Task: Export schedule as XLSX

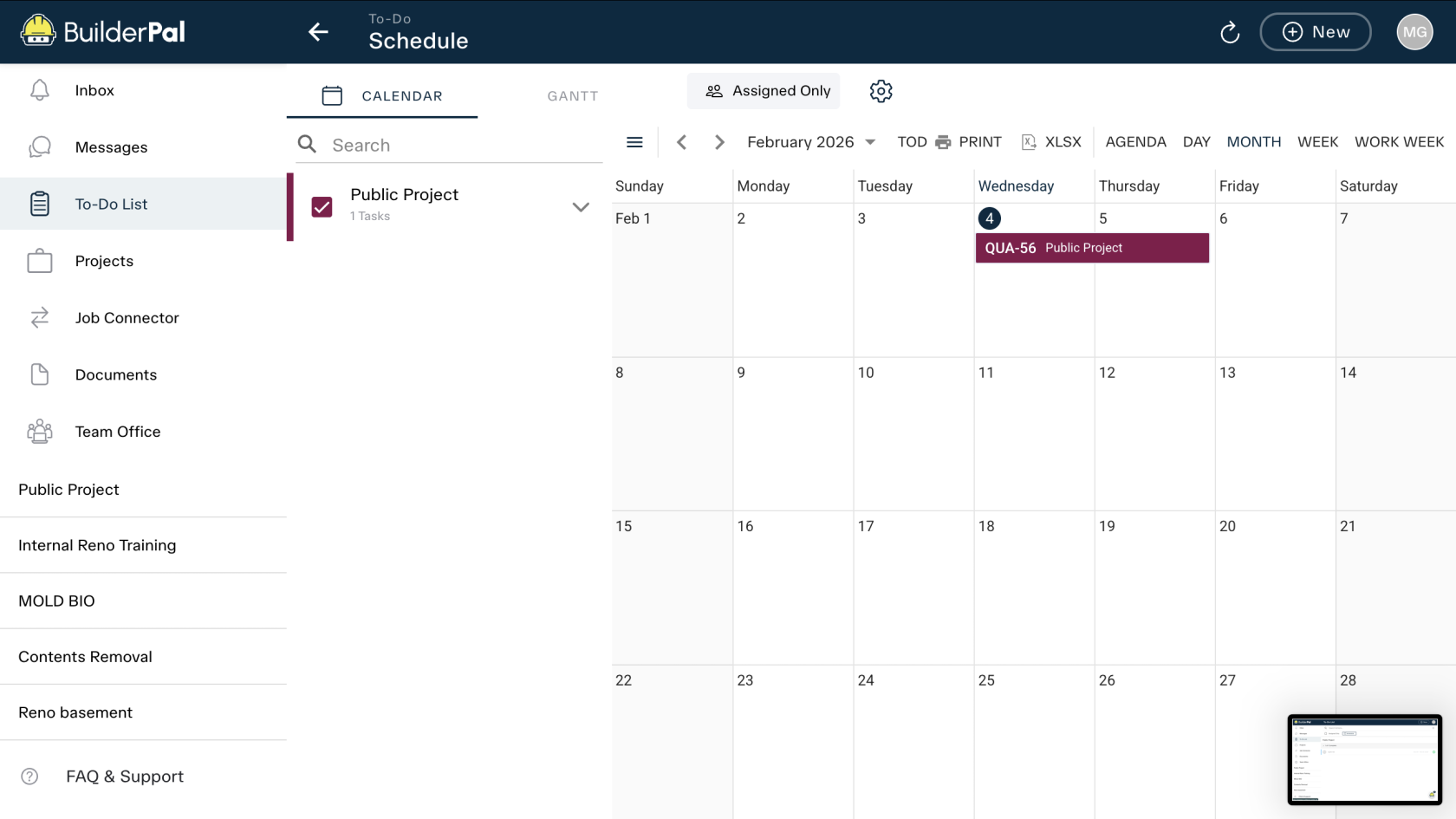Action: tap(1051, 142)
